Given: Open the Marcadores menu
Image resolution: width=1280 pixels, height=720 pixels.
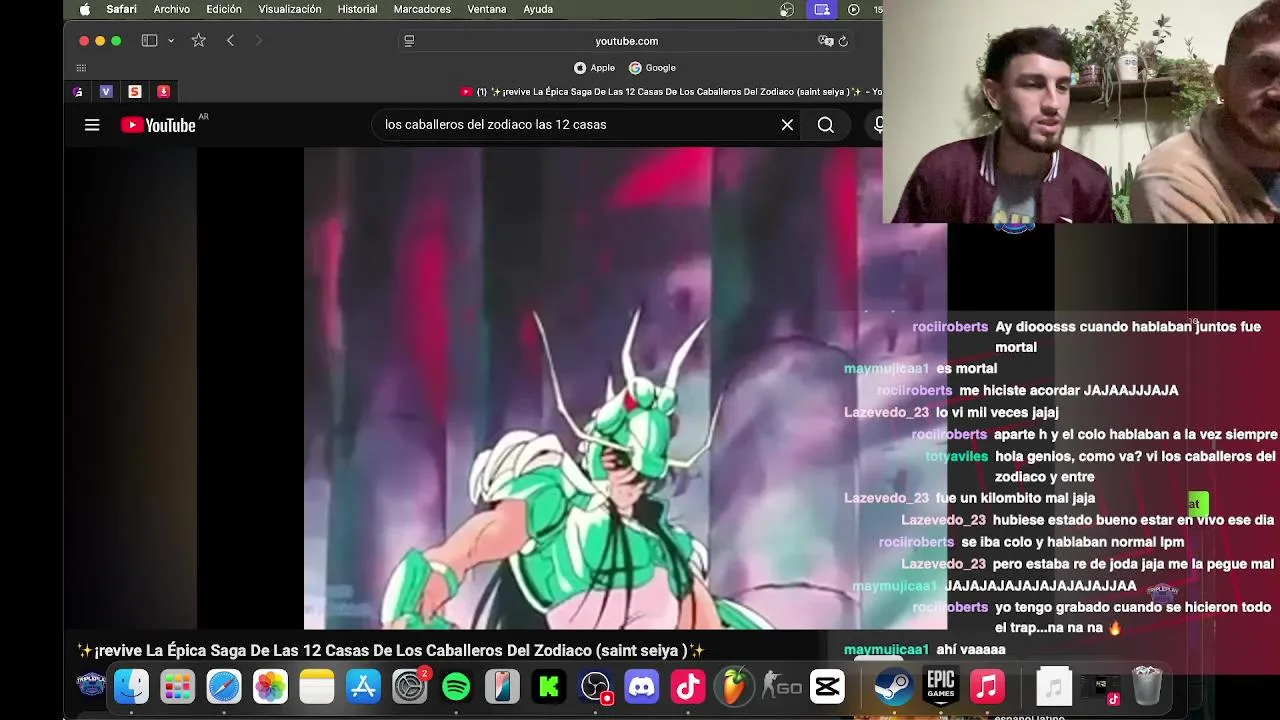Looking at the screenshot, I should (x=422, y=9).
